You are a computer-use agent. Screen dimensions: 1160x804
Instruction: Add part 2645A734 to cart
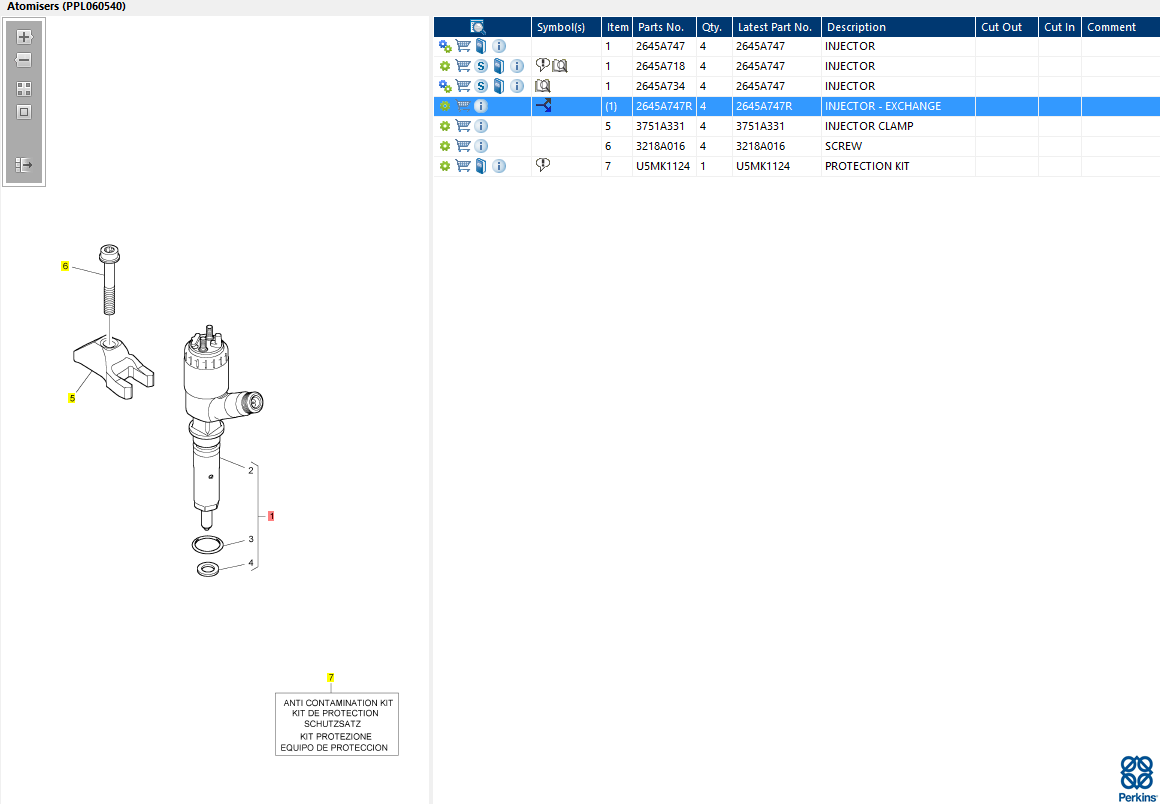(463, 87)
